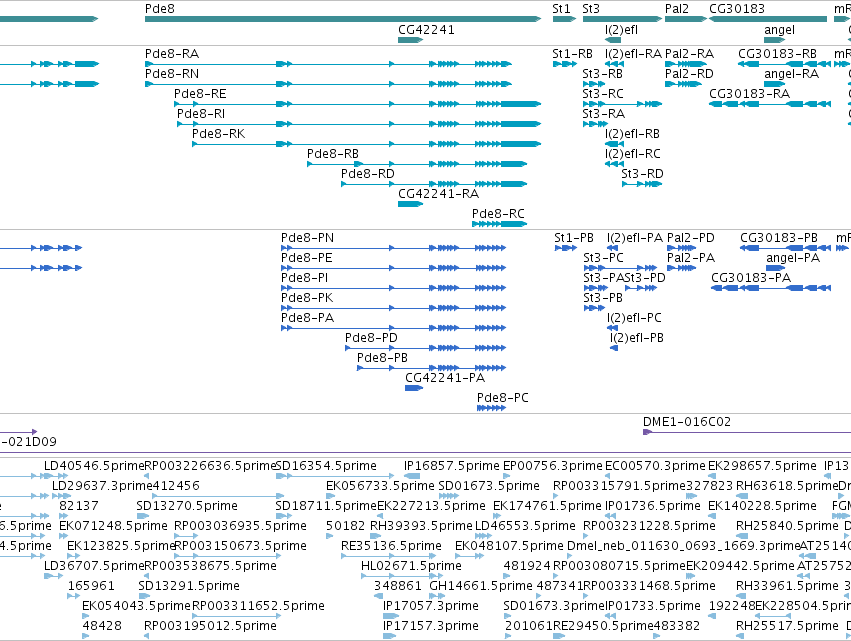Screen dimensions: 851x641
Task: Select the Pal2-RD transcript label
Action: [689, 74]
